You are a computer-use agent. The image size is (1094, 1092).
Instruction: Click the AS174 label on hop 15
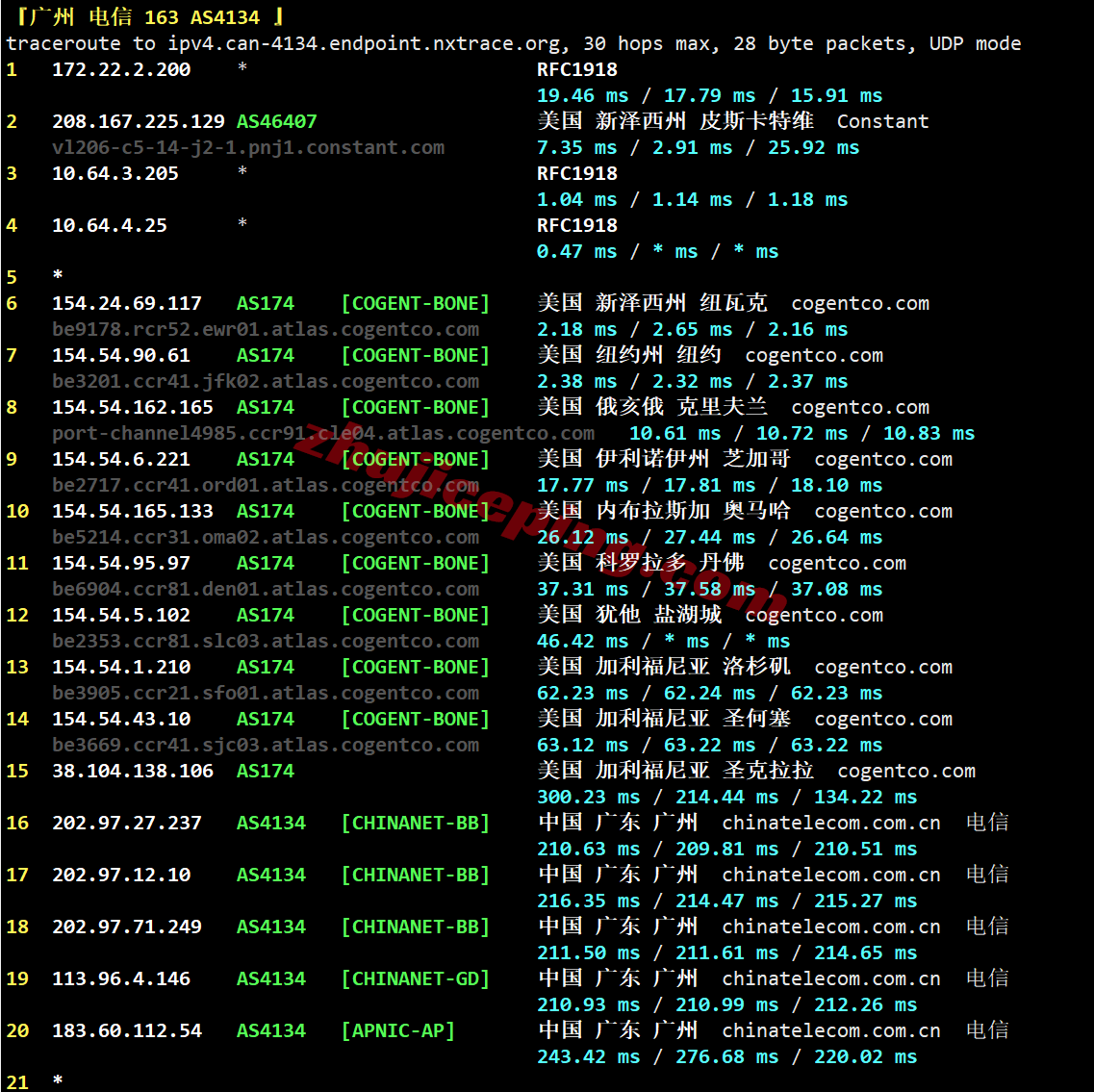pos(266,771)
